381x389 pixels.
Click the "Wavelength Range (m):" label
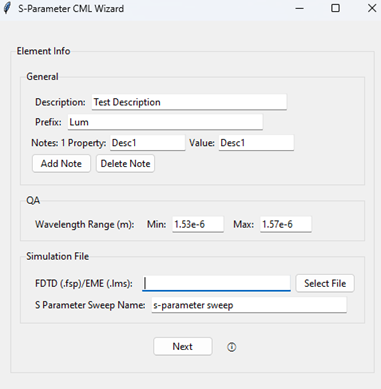pyautogui.click(x=85, y=224)
